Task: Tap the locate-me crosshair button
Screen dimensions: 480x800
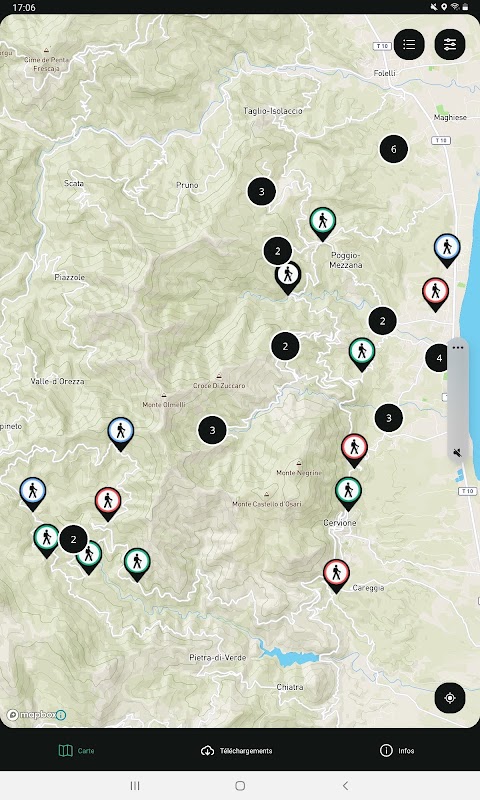Action: [450, 697]
